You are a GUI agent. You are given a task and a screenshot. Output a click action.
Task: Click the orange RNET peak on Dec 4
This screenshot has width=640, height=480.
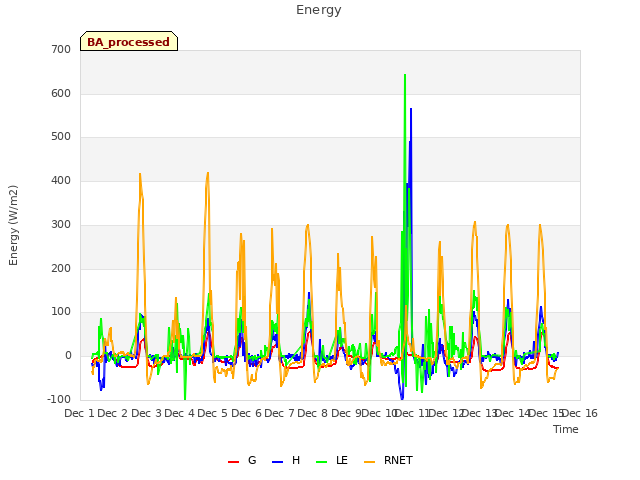tap(208, 173)
